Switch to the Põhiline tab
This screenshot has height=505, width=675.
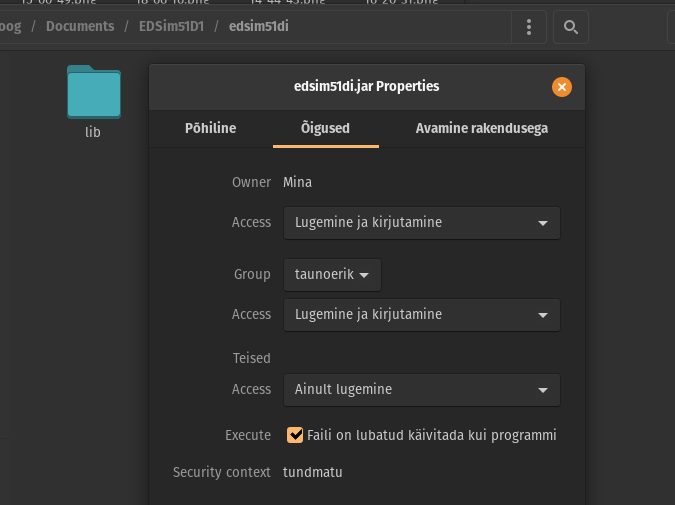click(x=210, y=128)
